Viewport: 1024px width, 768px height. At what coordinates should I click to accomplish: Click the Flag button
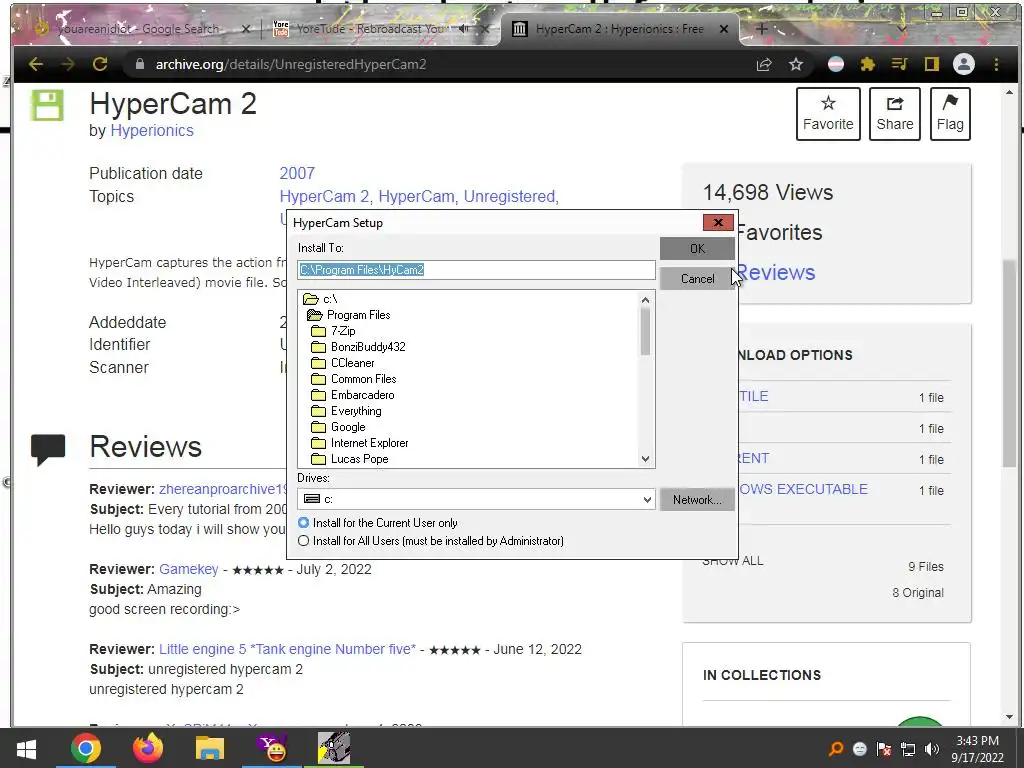(950, 114)
